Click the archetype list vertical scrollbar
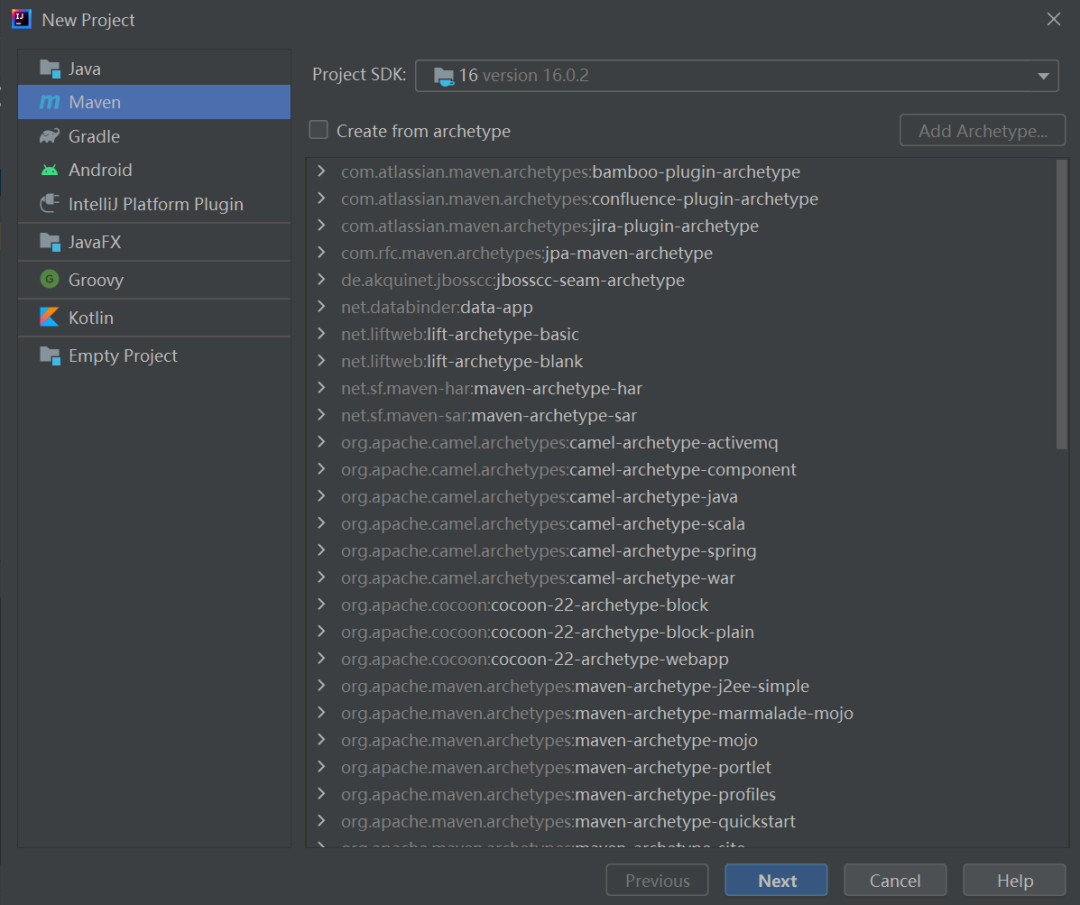Viewport: 1080px width, 905px height. (x=1061, y=304)
